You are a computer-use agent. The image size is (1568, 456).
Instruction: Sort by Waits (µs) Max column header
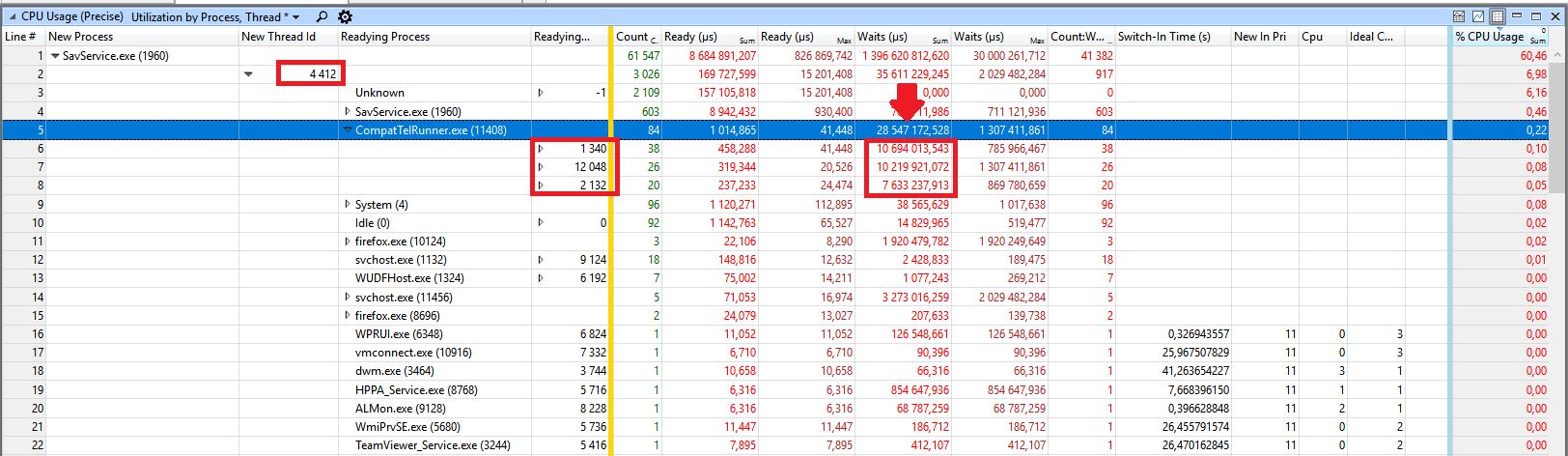click(x=999, y=37)
